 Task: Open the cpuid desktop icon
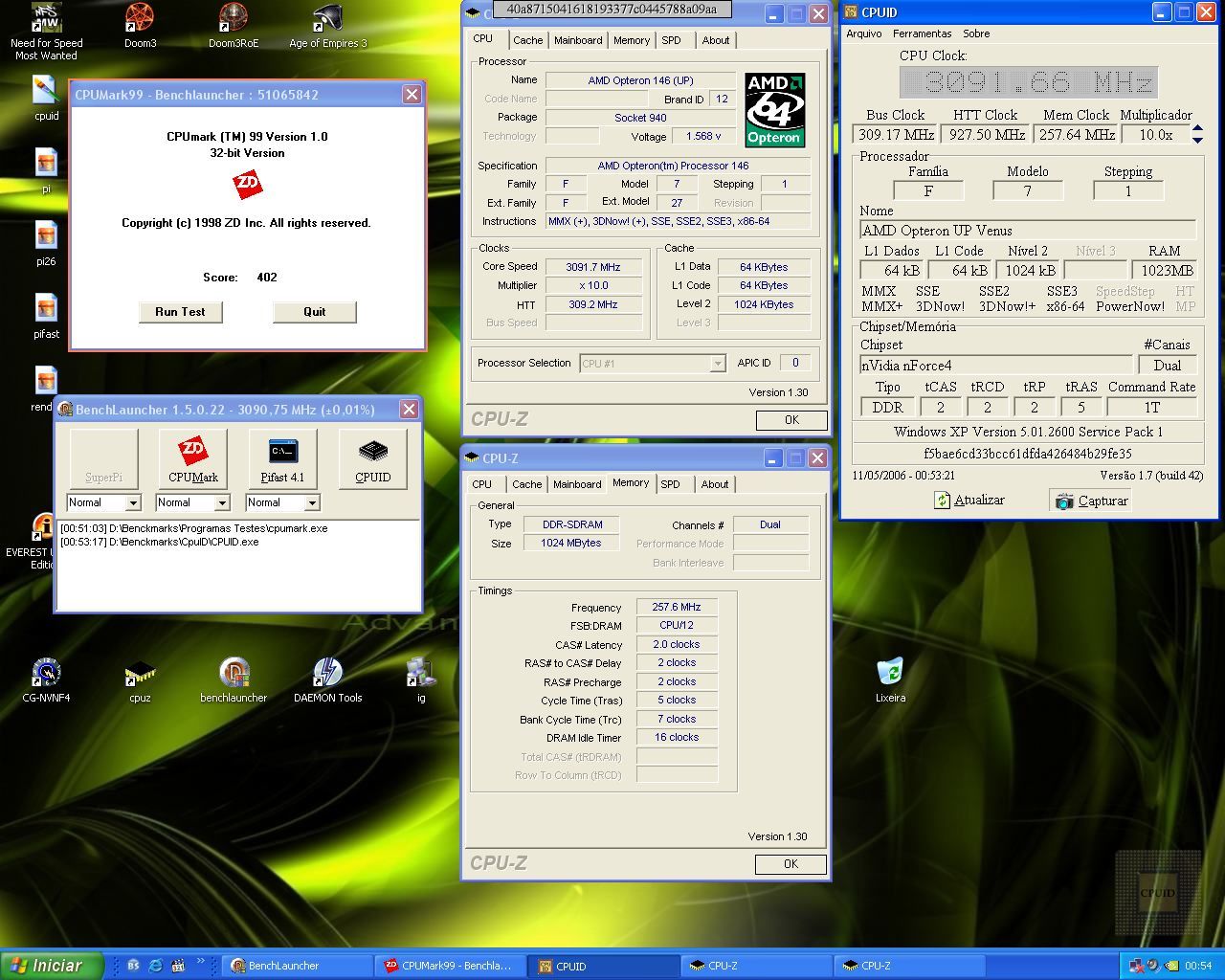(x=46, y=99)
